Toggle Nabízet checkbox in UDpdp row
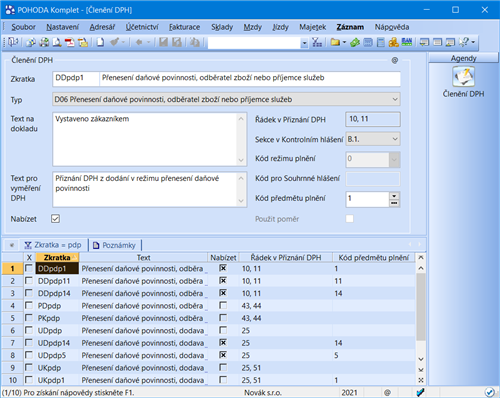 [x=223, y=330]
